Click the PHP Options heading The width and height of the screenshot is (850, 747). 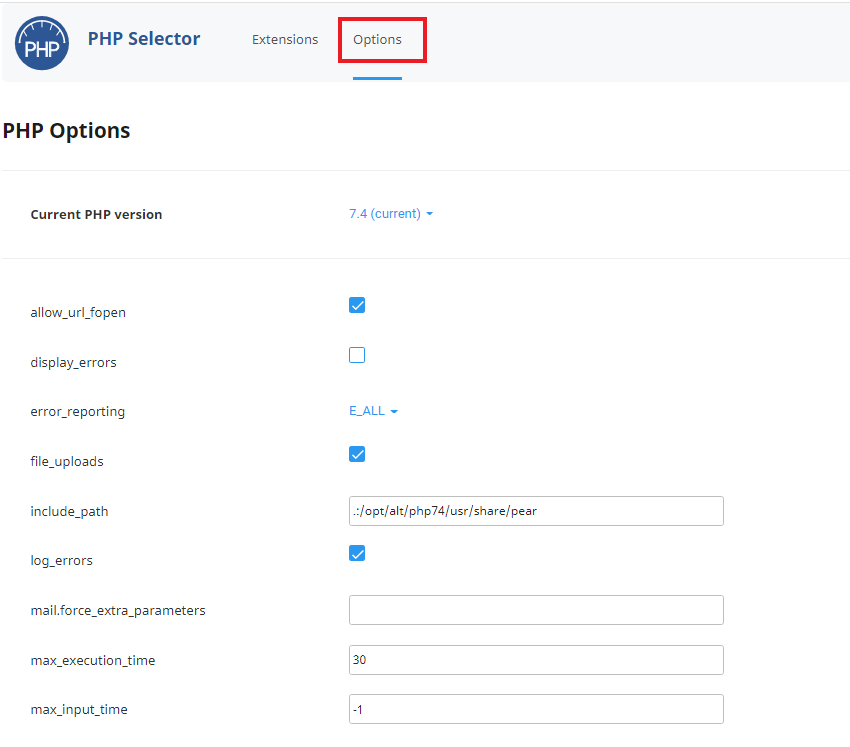pyautogui.click(x=66, y=131)
